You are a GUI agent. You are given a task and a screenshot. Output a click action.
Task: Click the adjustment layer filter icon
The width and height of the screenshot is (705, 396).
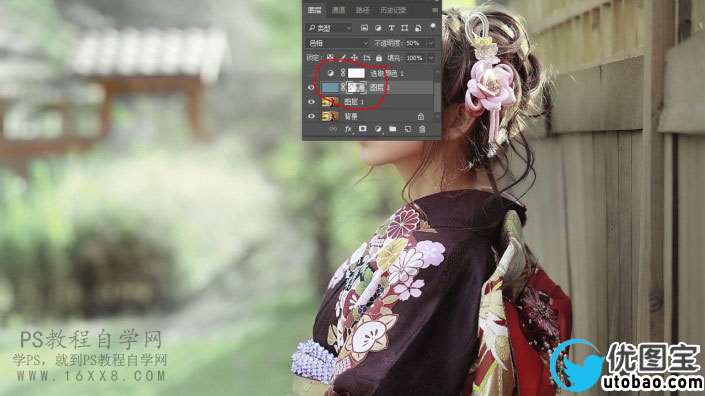coord(378,28)
